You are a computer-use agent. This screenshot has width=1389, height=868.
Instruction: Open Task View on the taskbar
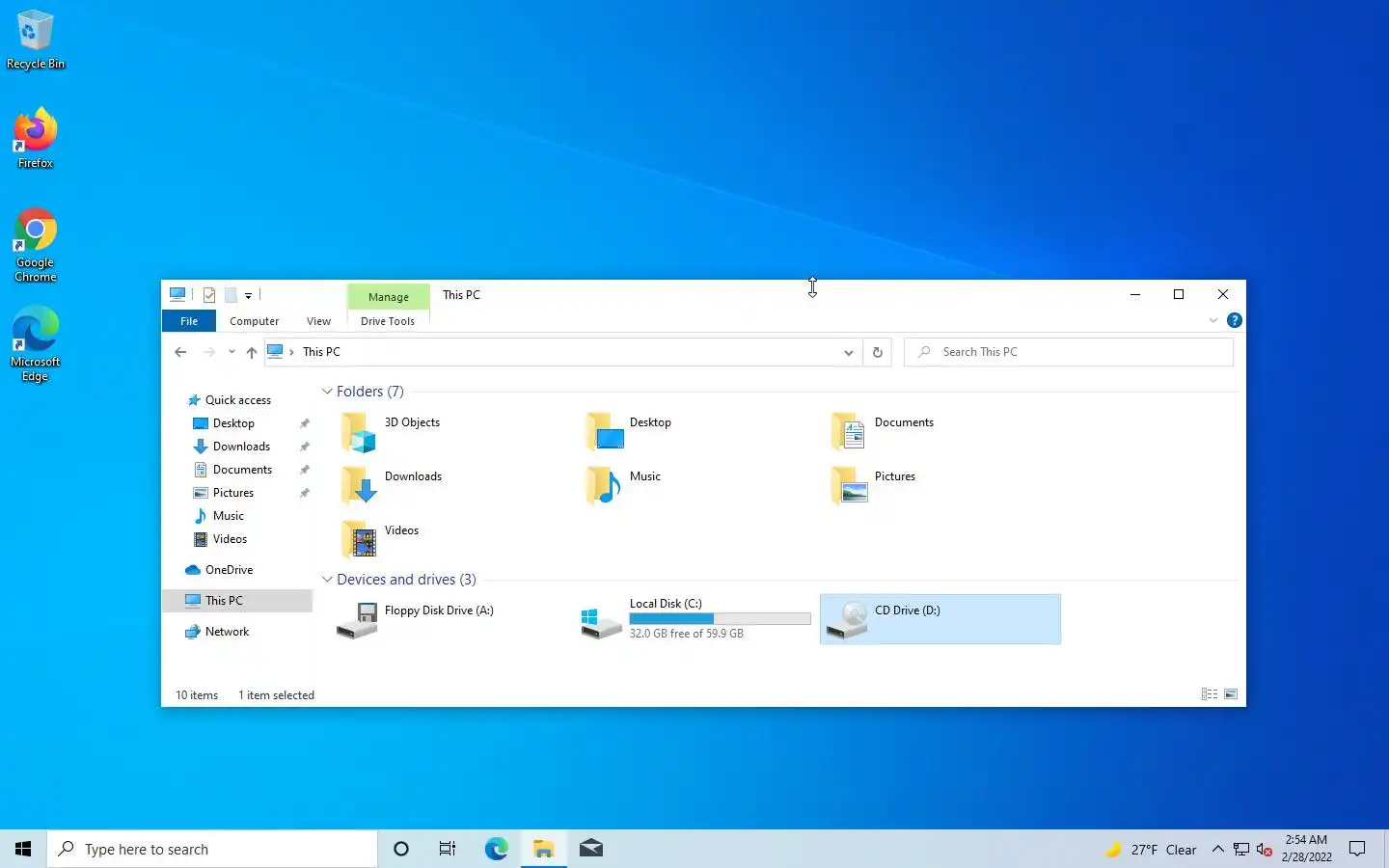(448, 849)
